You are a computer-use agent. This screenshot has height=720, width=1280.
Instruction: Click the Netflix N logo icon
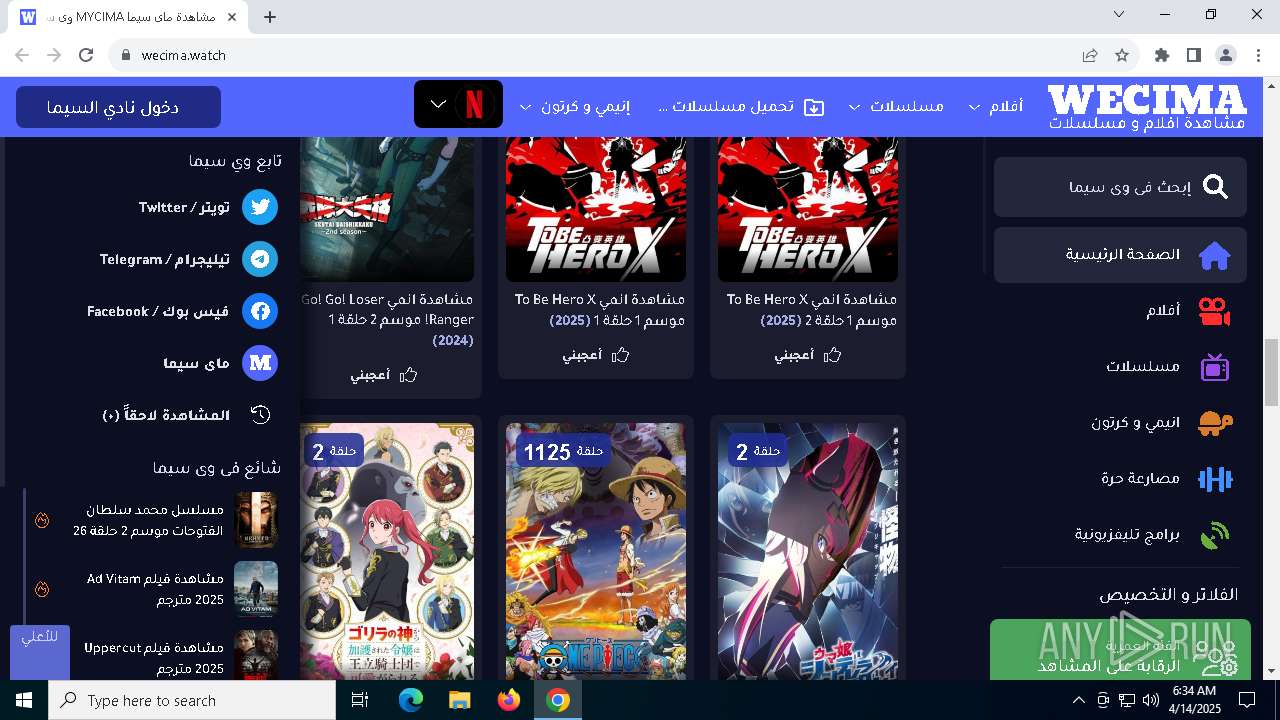click(x=474, y=104)
